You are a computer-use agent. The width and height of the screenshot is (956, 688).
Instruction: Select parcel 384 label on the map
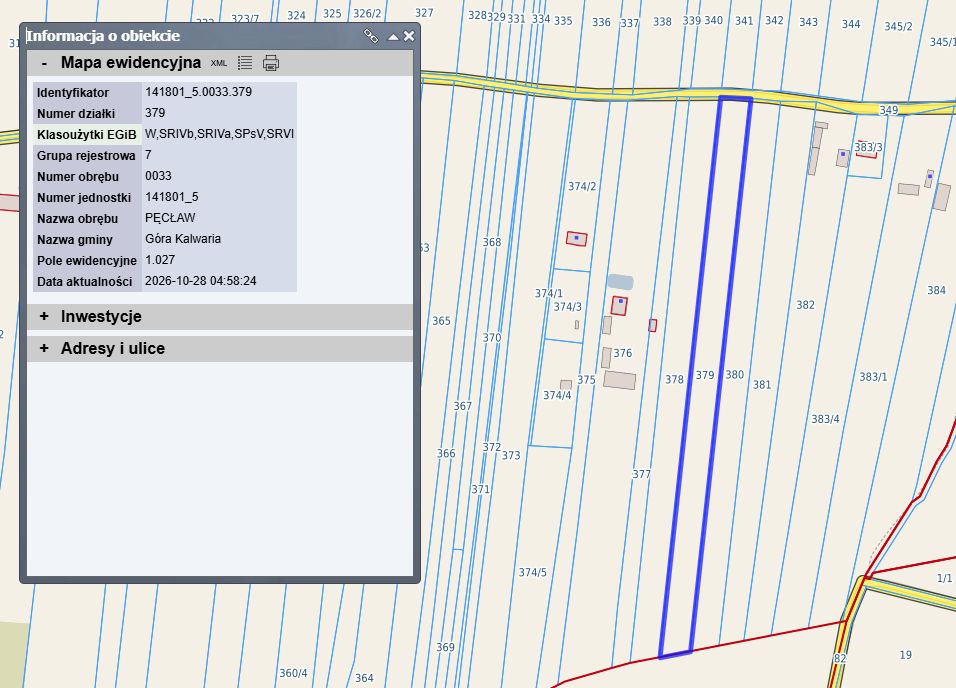936,290
